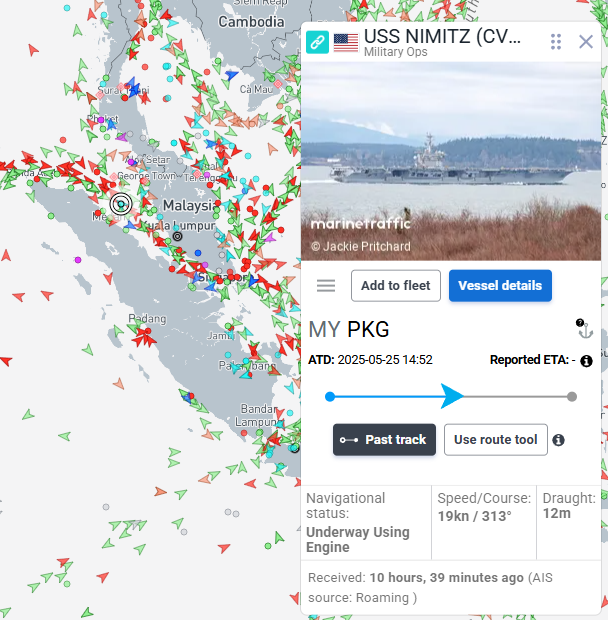608x620 pixels.
Task: Click Underway Using Engine navigational status
Action: [x=358, y=540]
